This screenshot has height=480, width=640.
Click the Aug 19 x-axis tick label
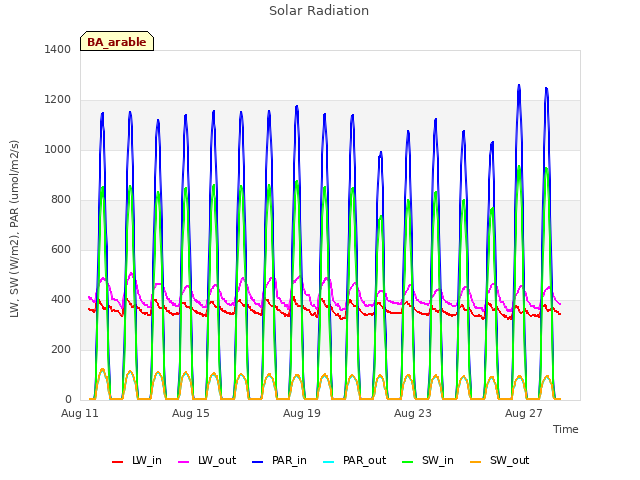pos(302,413)
